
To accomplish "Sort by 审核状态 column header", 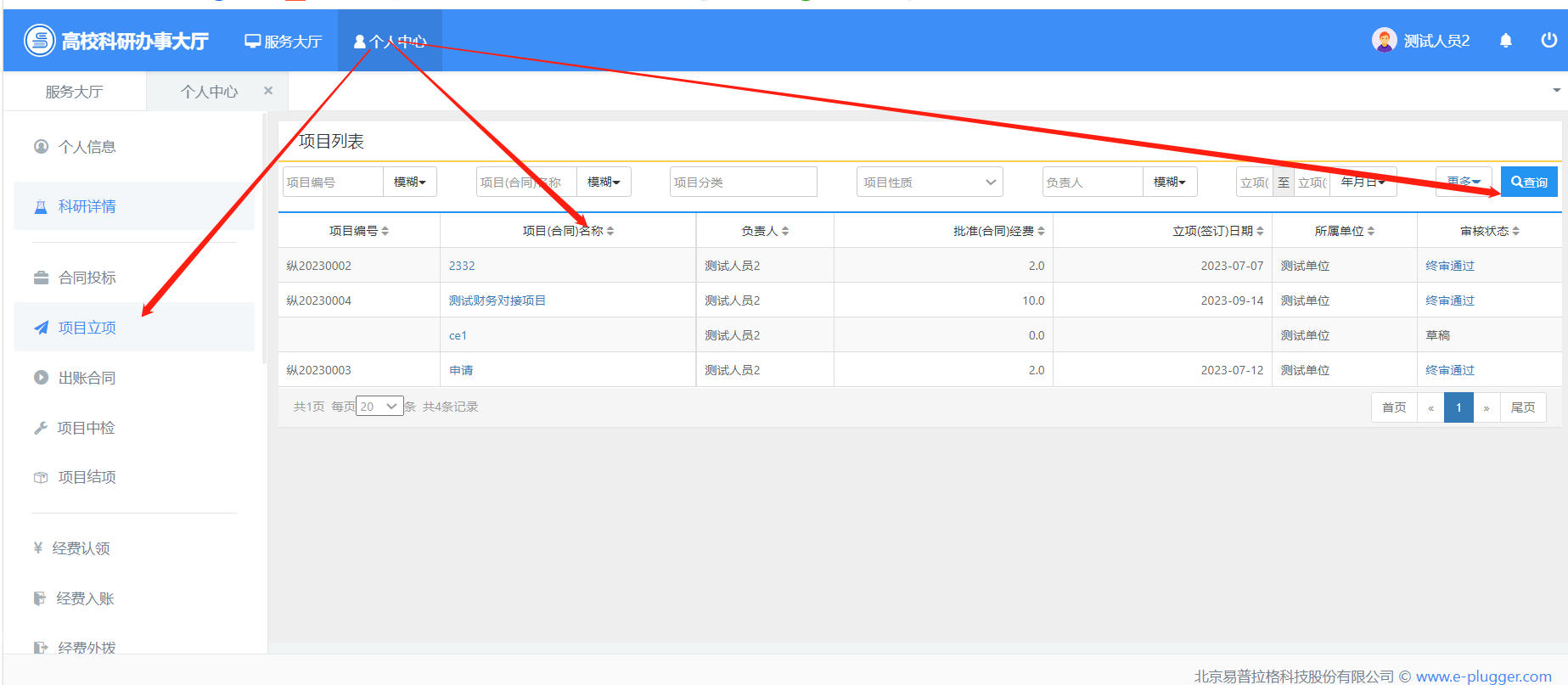I will (x=1489, y=231).
